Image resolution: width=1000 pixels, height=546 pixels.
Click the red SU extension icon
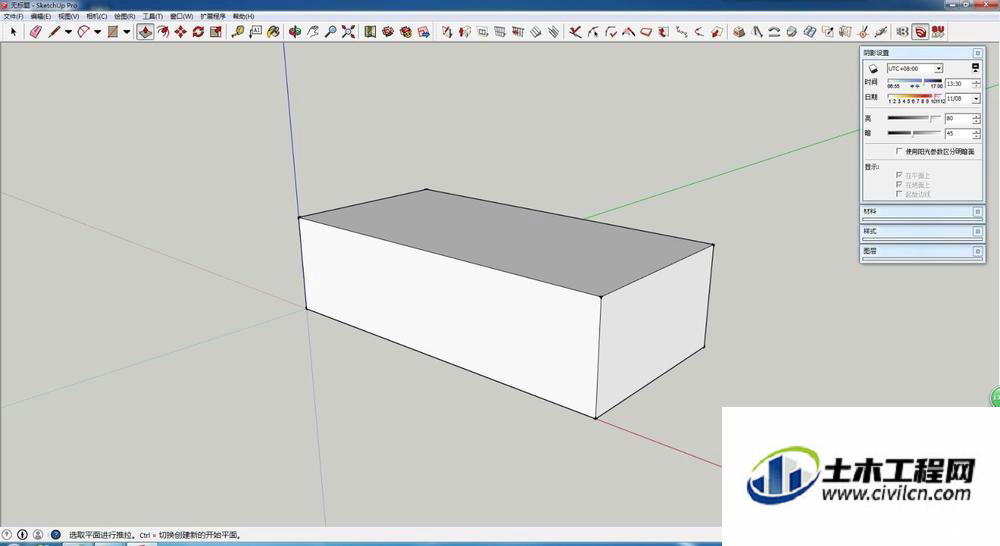[938, 31]
